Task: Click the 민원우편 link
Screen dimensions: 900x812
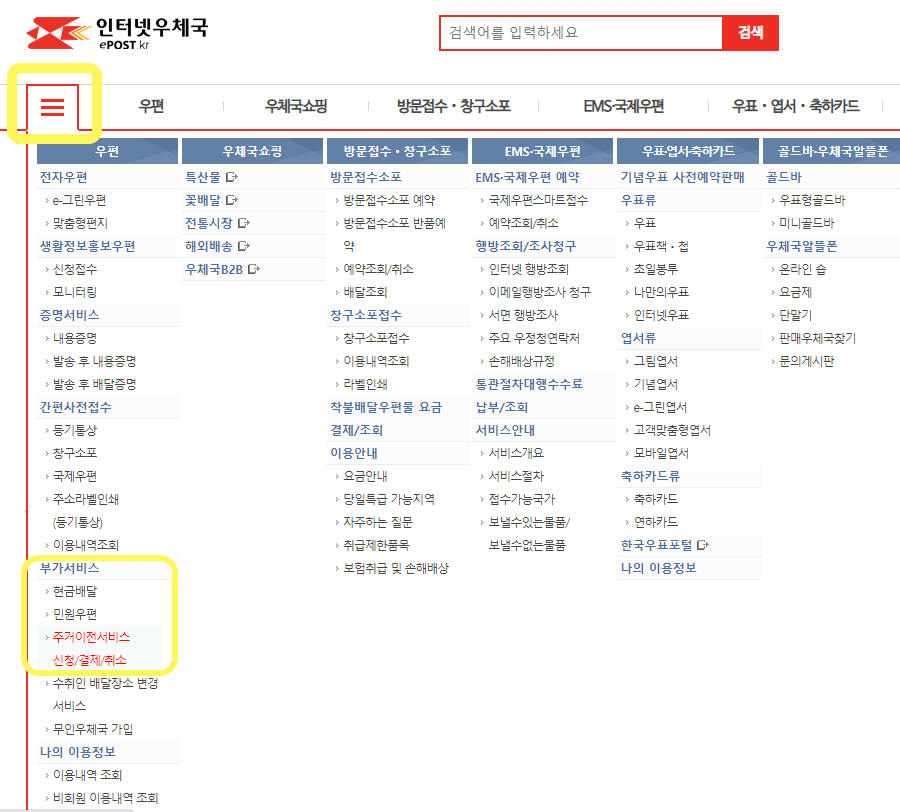Action: tap(75, 614)
